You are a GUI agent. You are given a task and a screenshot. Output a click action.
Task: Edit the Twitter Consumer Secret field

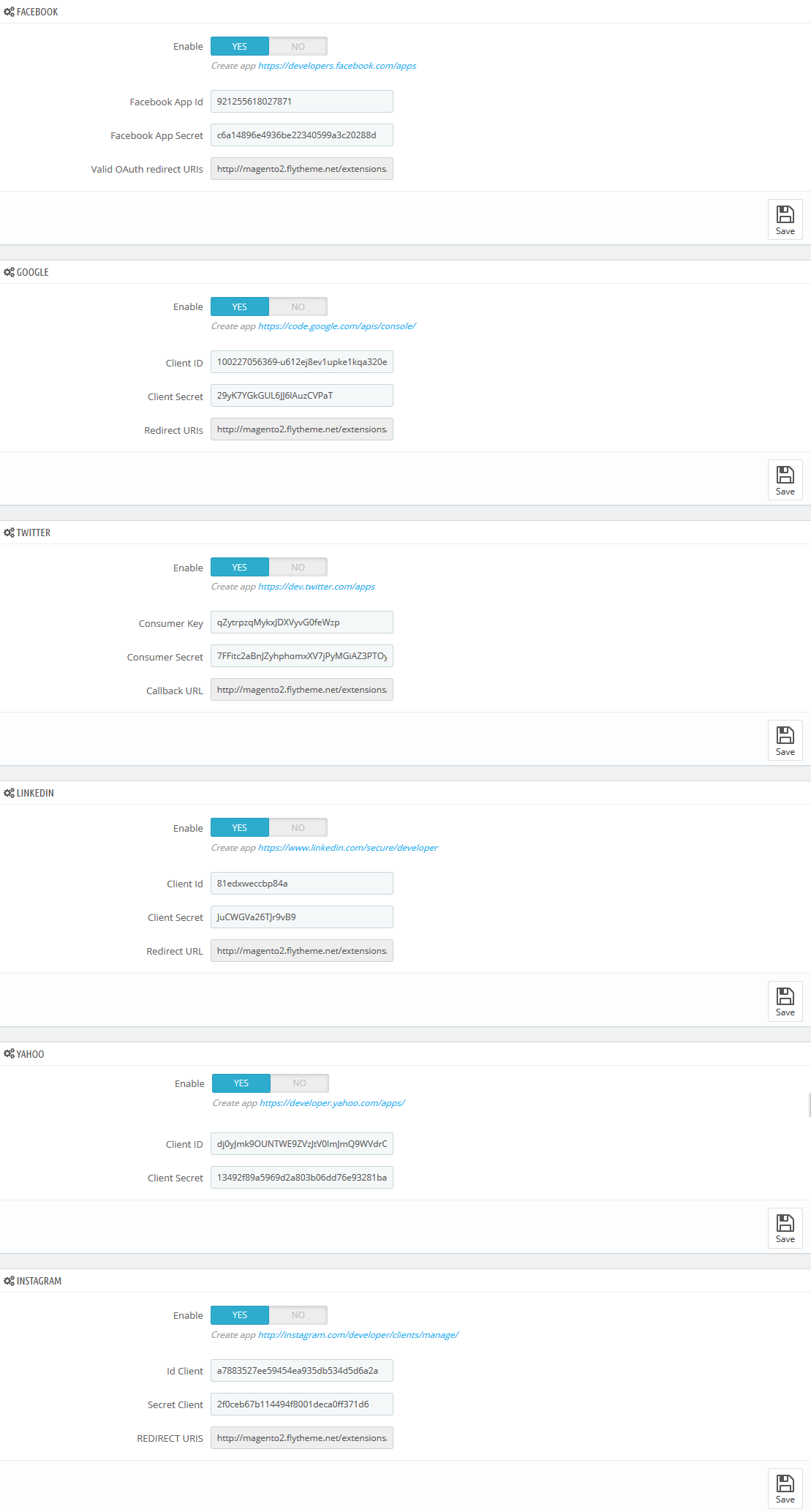[x=302, y=656]
